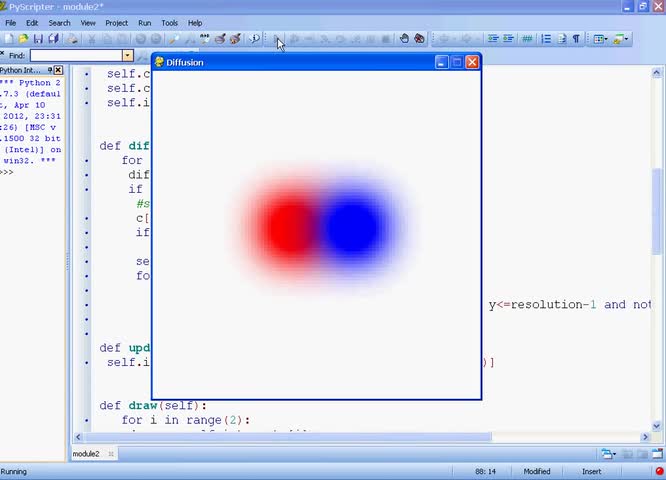Pin the Python Interpreter panel
The height and width of the screenshot is (480, 666).
point(50,70)
